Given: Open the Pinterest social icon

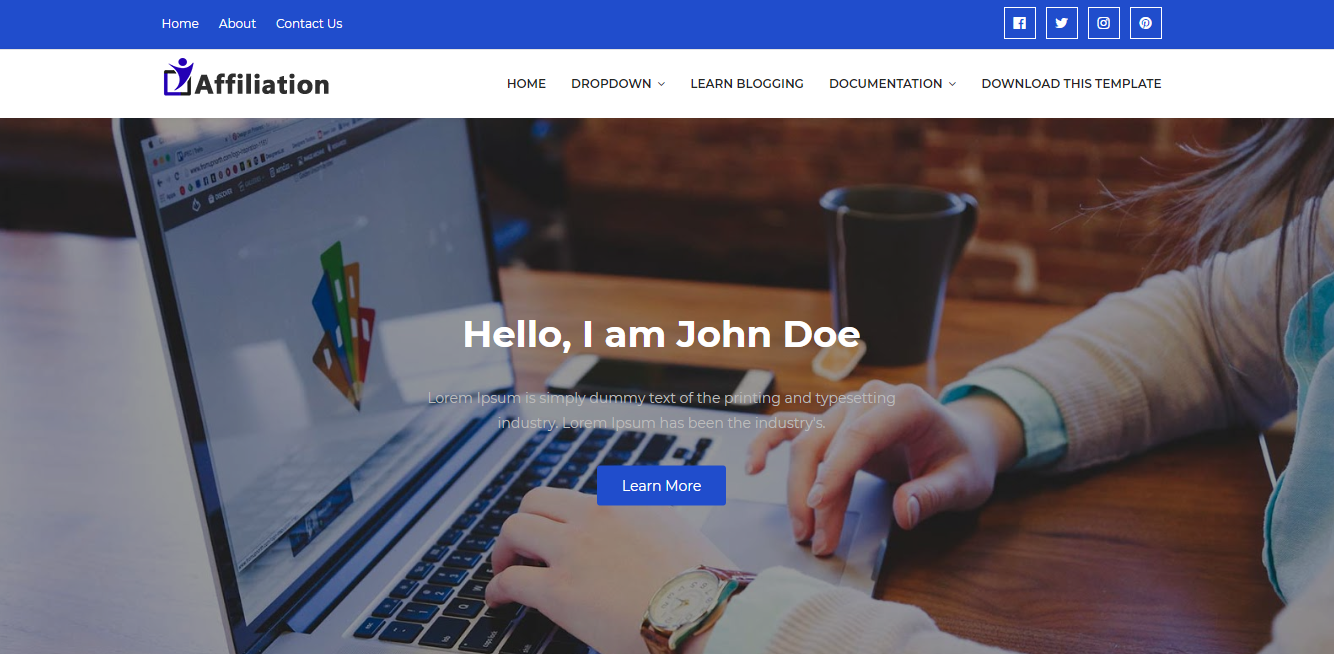Looking at the screenshot, I should 1145,23.
